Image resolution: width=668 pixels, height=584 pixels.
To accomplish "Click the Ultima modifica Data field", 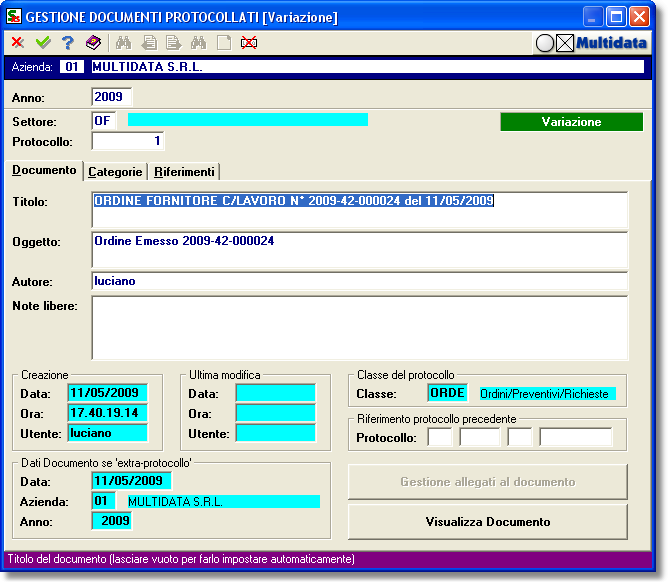I will click(x=276, y=393).
